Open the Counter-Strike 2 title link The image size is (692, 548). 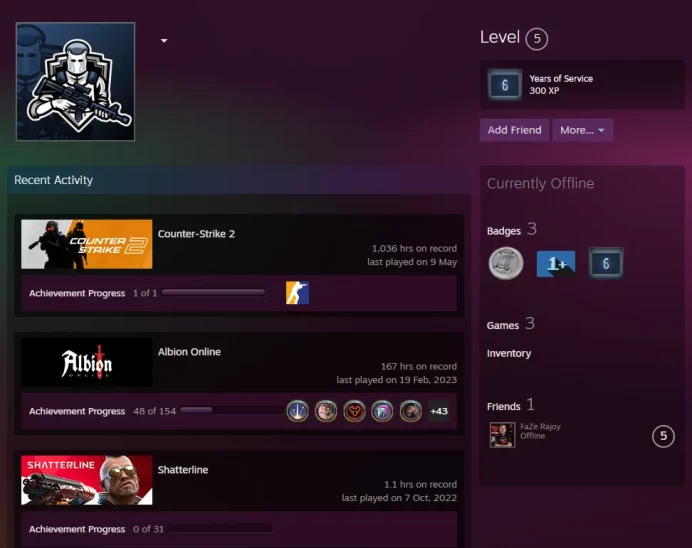[x=196, y=234]
